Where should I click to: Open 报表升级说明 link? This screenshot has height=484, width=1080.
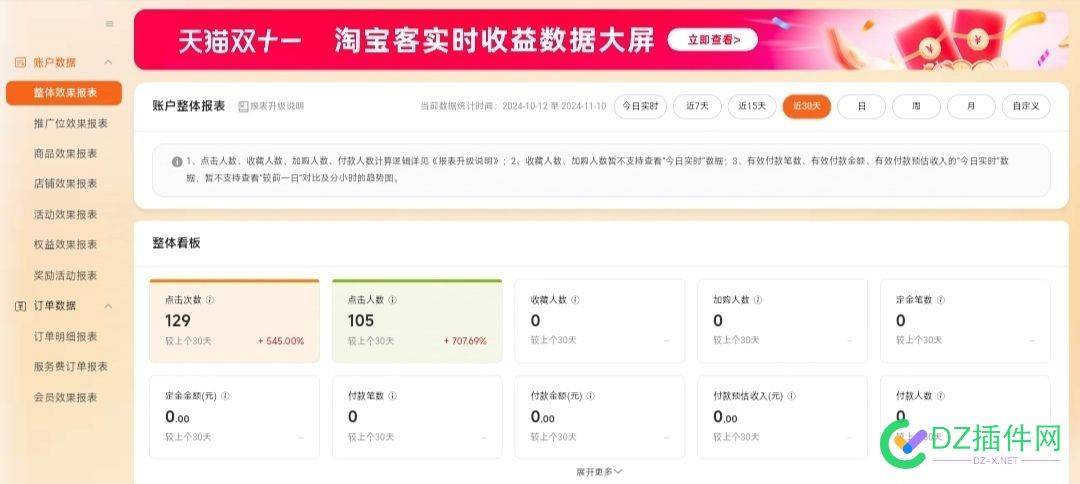coord(277,107)
